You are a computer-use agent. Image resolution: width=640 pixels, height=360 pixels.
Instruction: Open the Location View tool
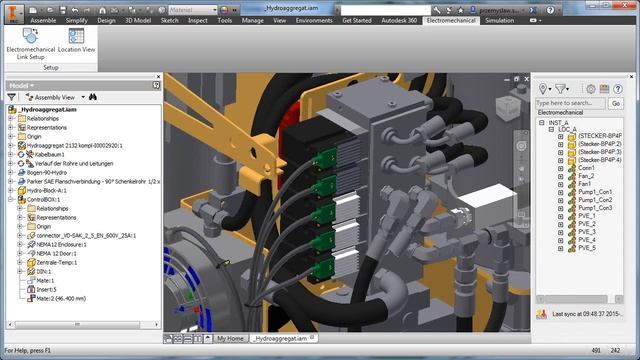(76, 40)
